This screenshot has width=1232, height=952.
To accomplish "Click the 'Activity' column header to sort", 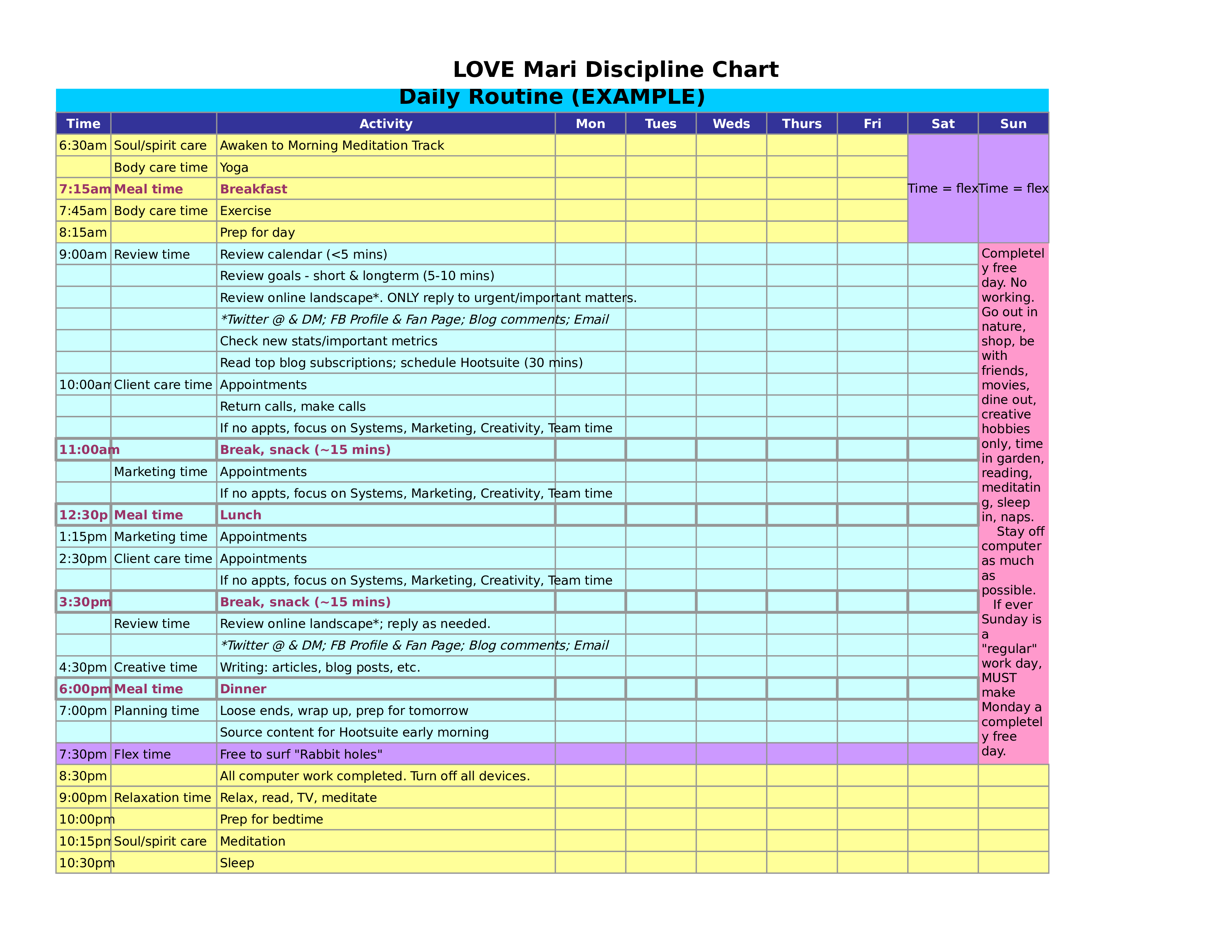I will tap(385, 122).
